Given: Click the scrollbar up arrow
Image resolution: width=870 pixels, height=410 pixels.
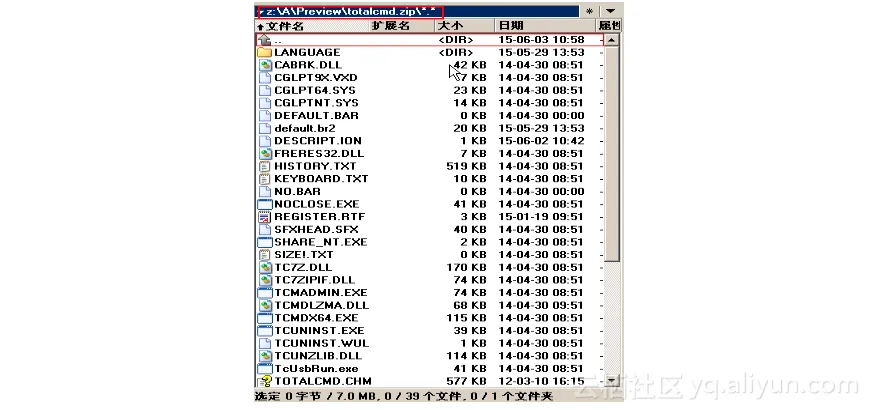Looking at the screenshot, I should (611, 40).
